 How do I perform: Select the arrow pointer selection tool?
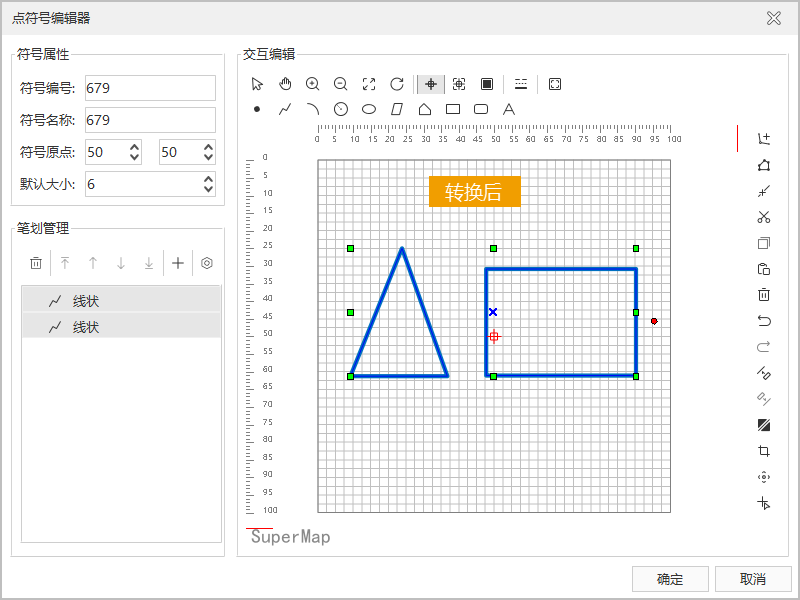257,84
